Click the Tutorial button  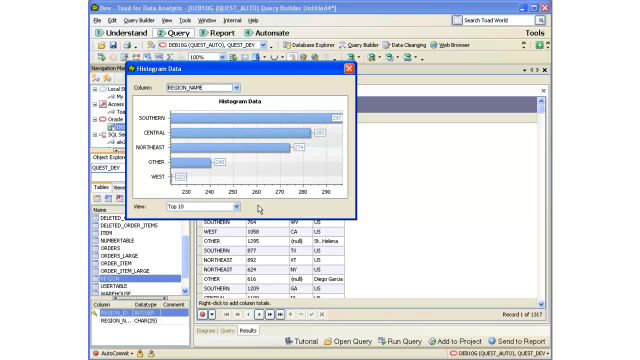pos(301,341)
